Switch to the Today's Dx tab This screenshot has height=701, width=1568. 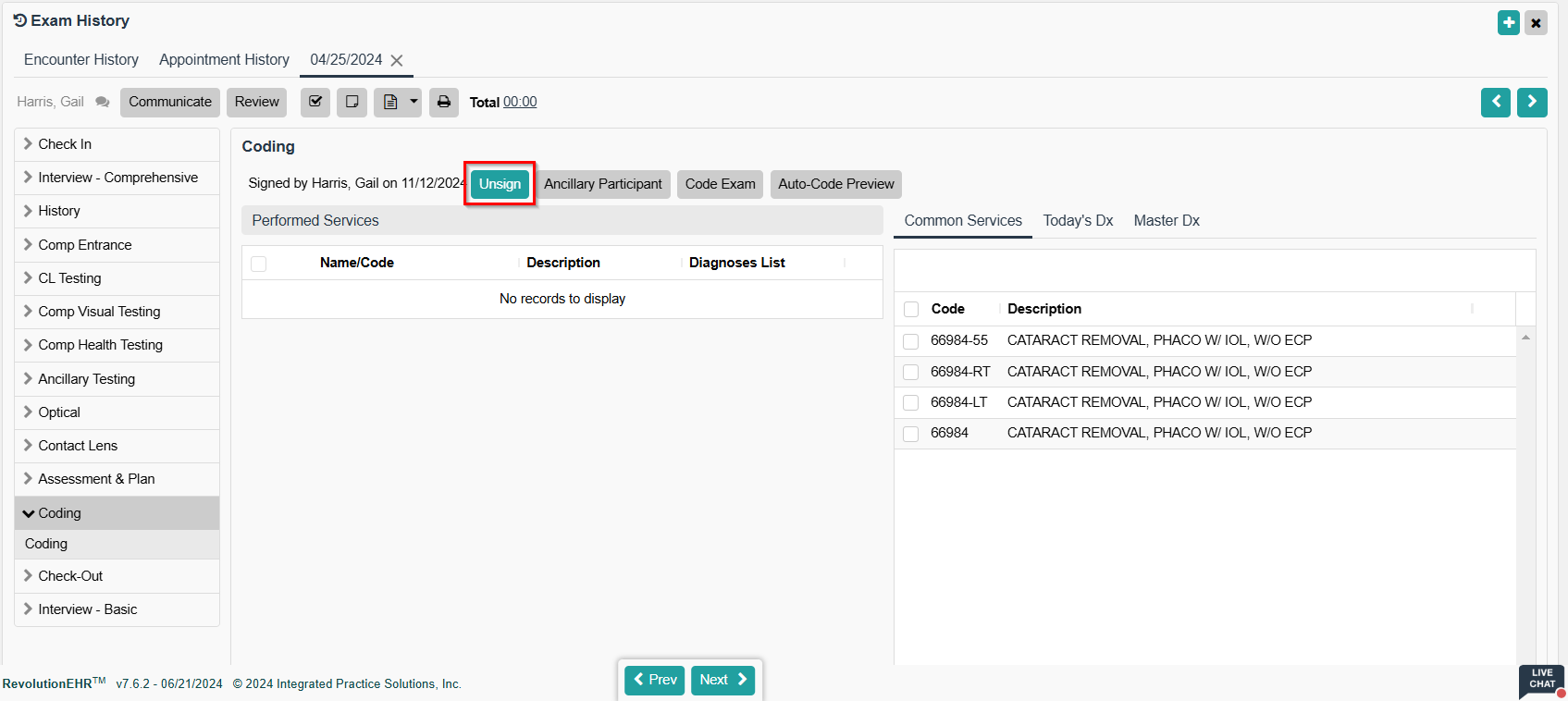click(1078, 221)
